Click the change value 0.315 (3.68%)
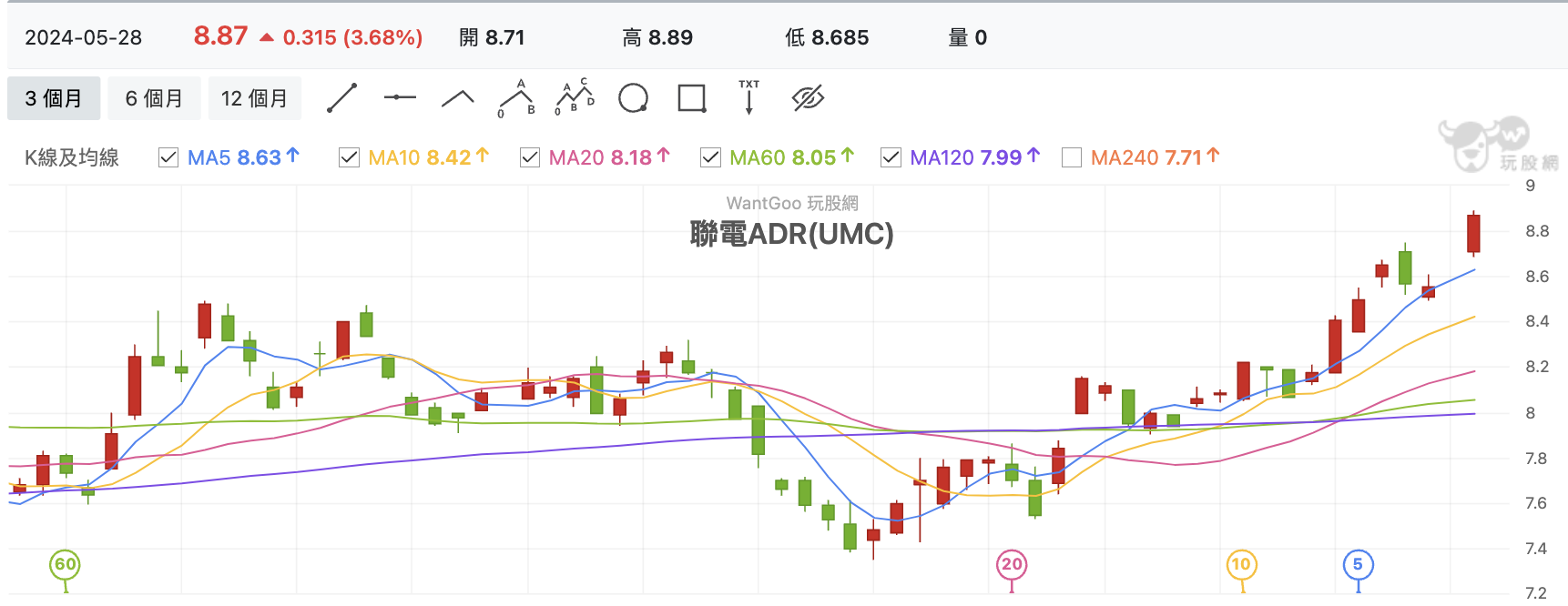 point(352,37)
